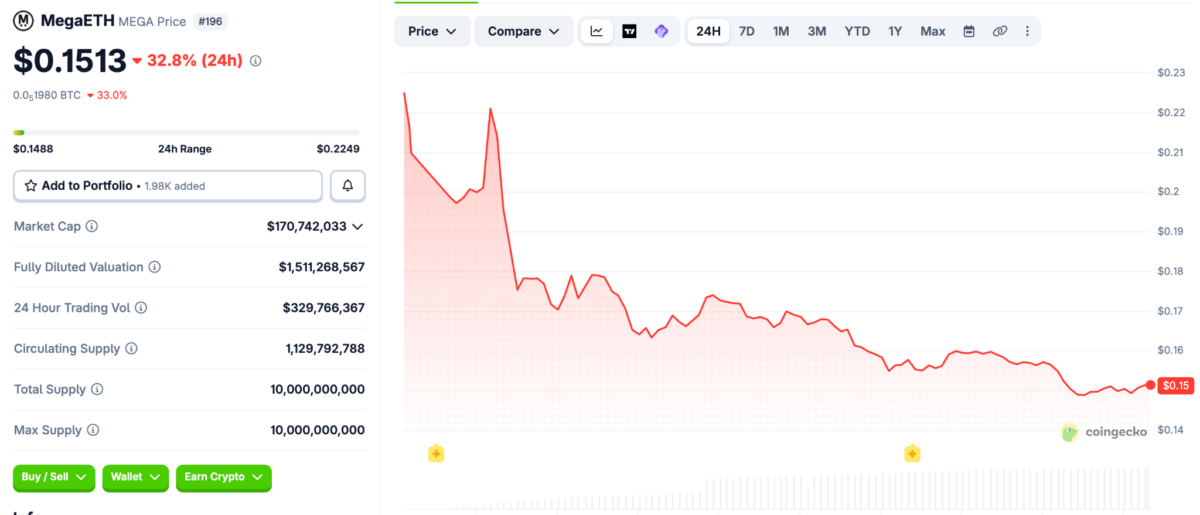This screenshot has height=515, width=1200.
Task: Open the Price dropdown
Action: coord(432,31)
